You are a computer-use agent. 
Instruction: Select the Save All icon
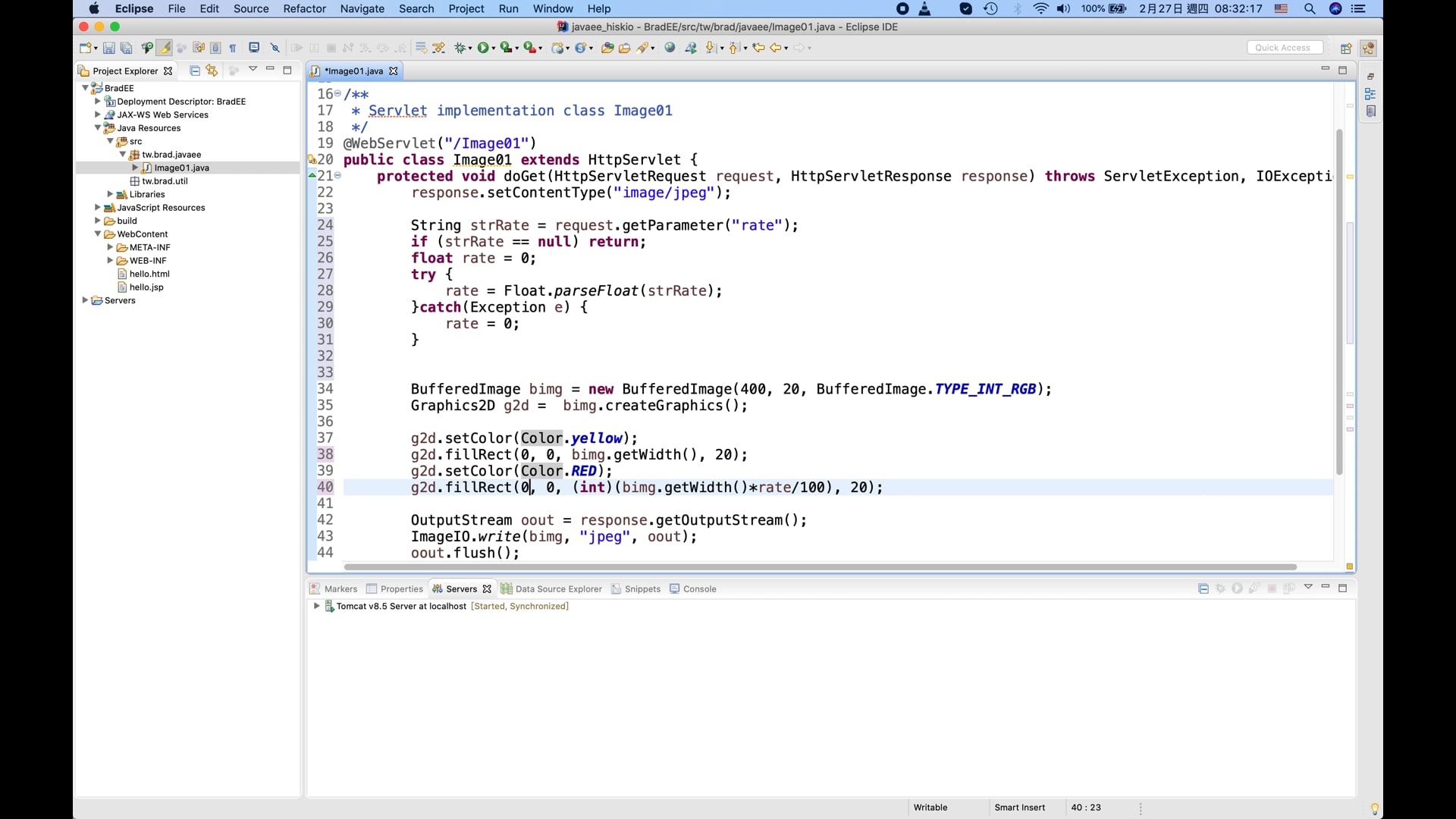(x=127, y=47)
